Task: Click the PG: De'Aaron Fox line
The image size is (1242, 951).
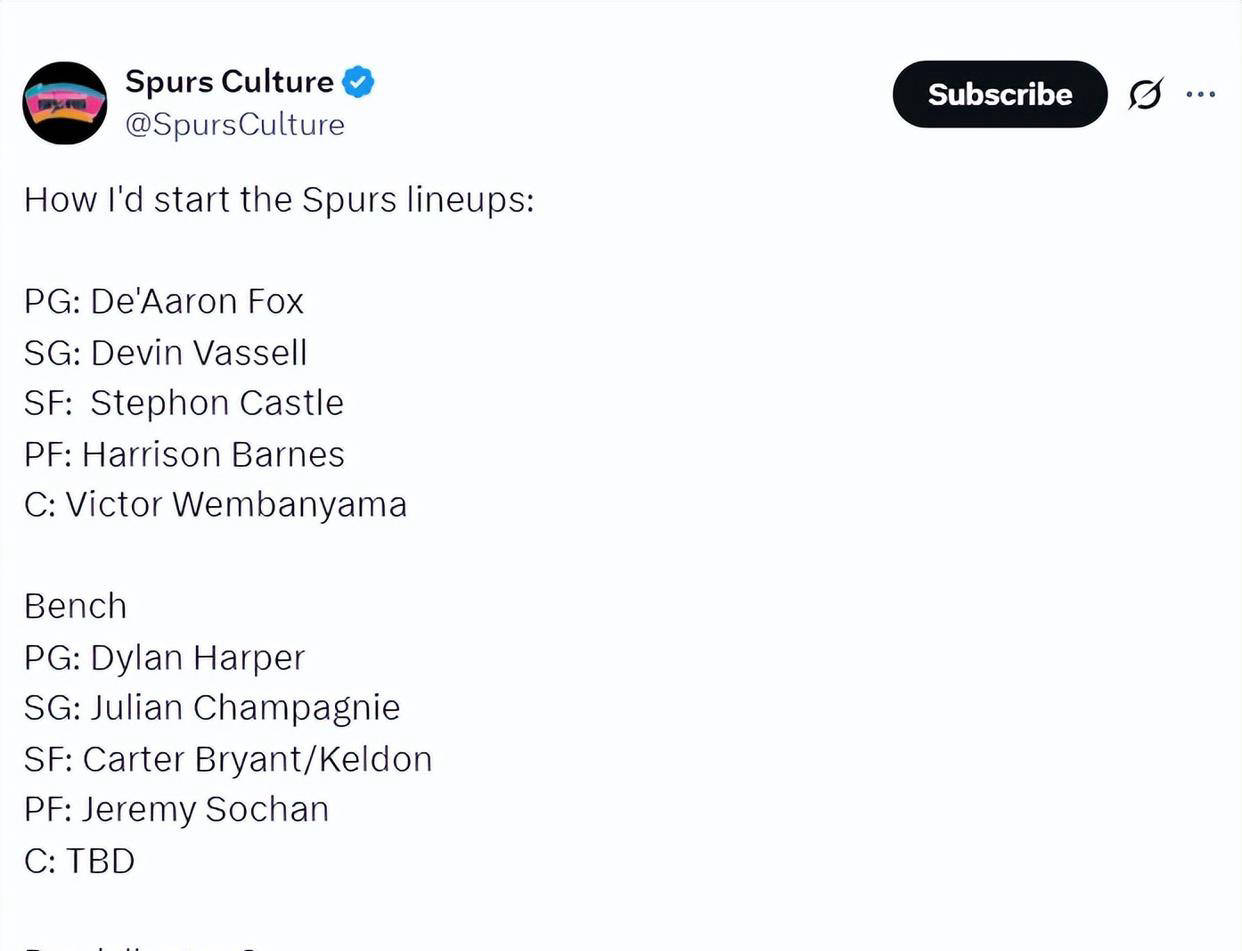Action: [x=164, y=301]
